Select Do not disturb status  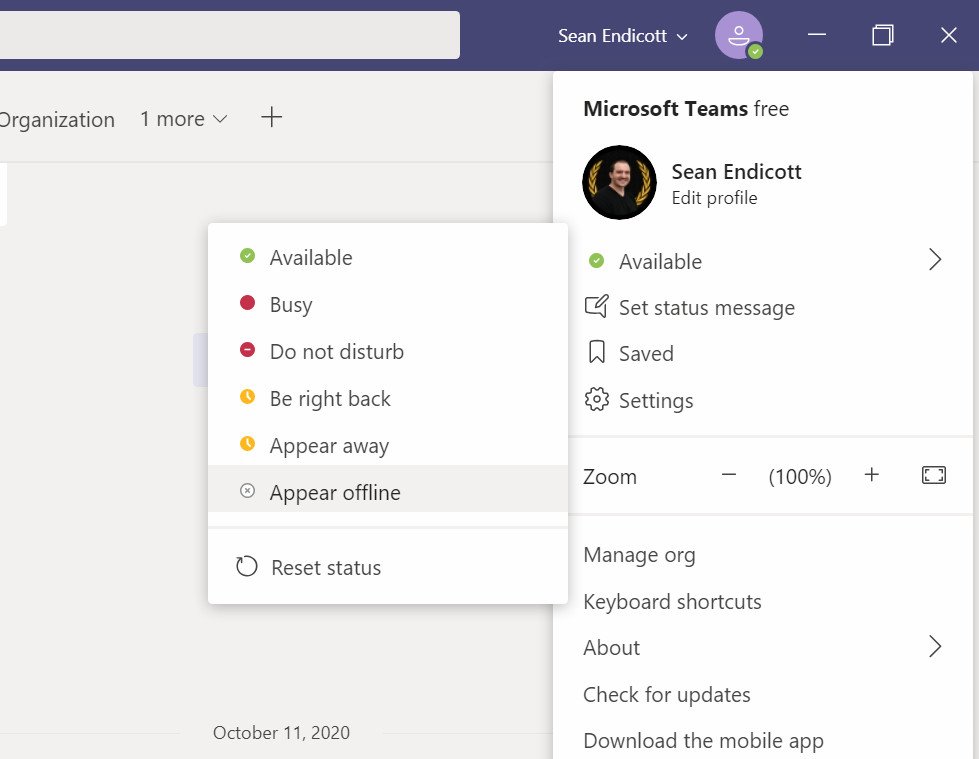click(x=336, y=352)
